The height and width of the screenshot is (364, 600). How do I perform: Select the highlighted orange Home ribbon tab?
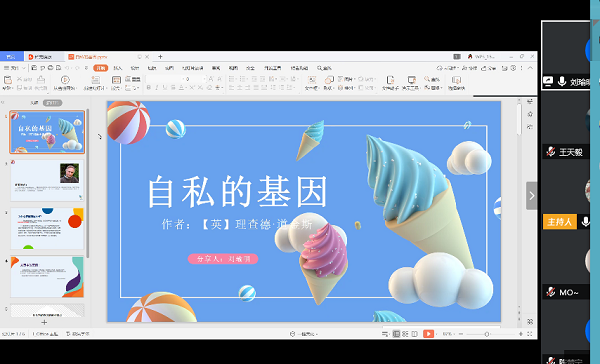pyautogui.click(x=101, y=68)
